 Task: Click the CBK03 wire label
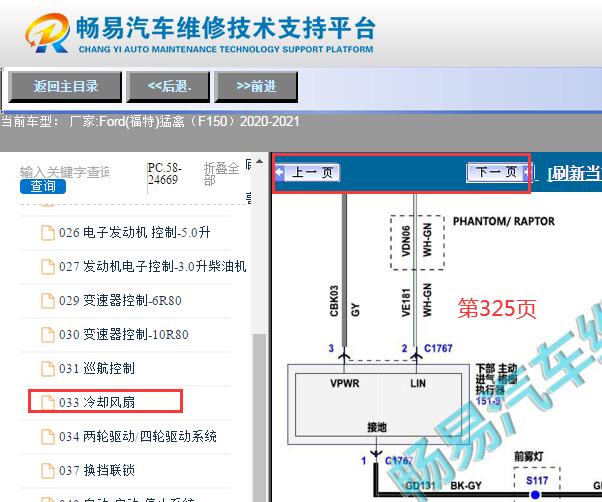(334, 301)
